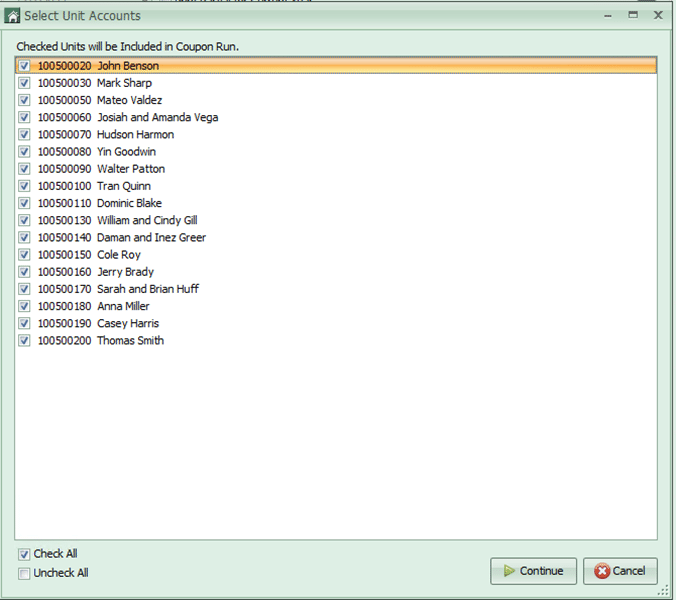This screenshot has width=676, height=600.
Task: Select row text '100500200 Thomas Smith'
Action: tap(101, 341)
